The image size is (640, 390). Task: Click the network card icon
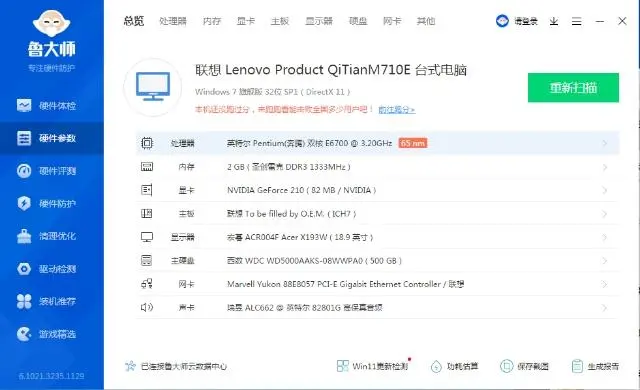147,284
